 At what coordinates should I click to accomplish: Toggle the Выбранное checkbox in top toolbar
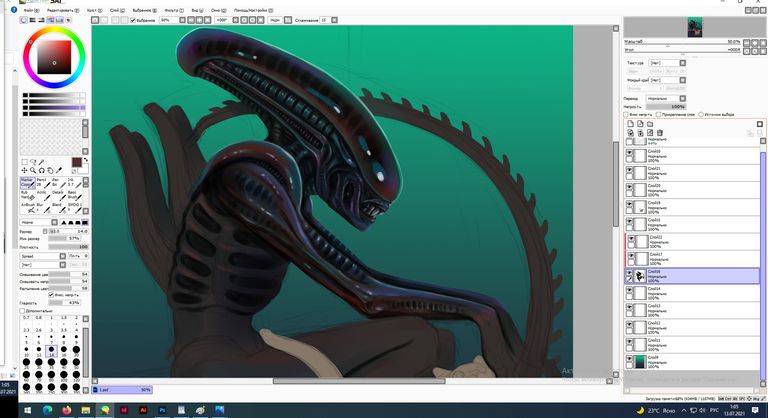[x=133, y=20]
